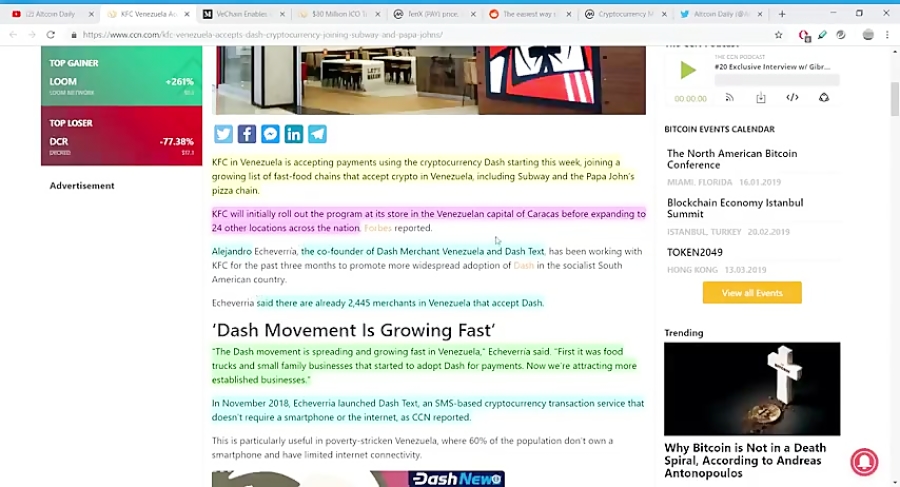Open The North American Bitcoin Conference event
This screenshot has width=900, height=487.
click(x=732, y=159)
